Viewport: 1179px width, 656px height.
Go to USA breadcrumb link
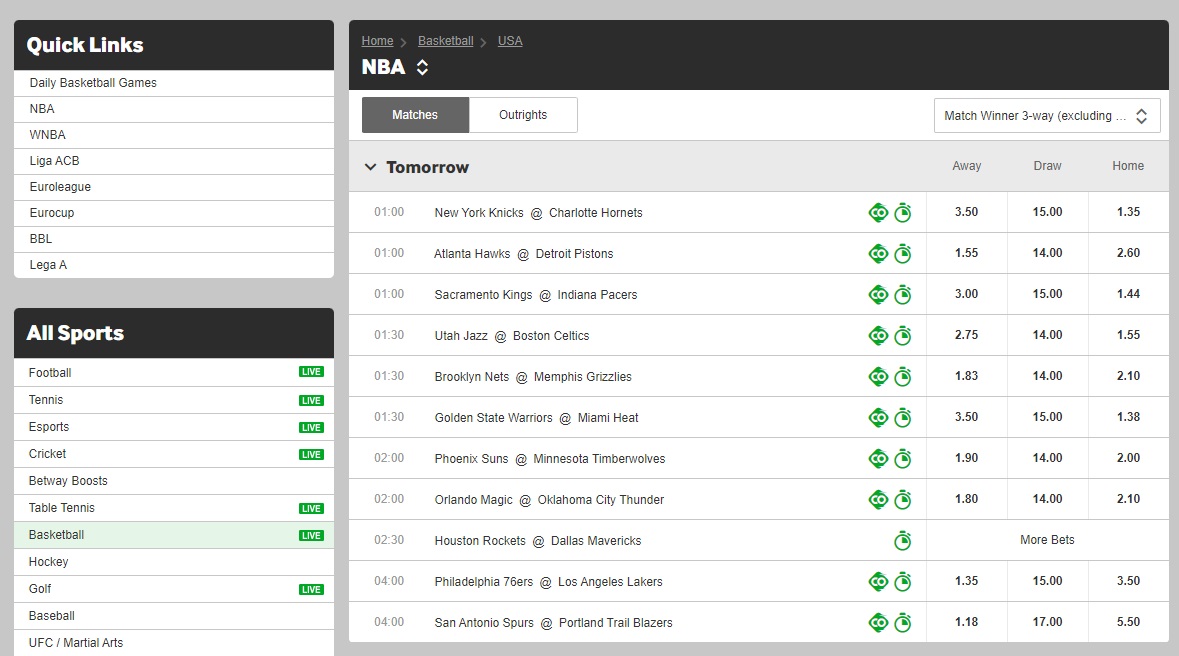point(510,41)
